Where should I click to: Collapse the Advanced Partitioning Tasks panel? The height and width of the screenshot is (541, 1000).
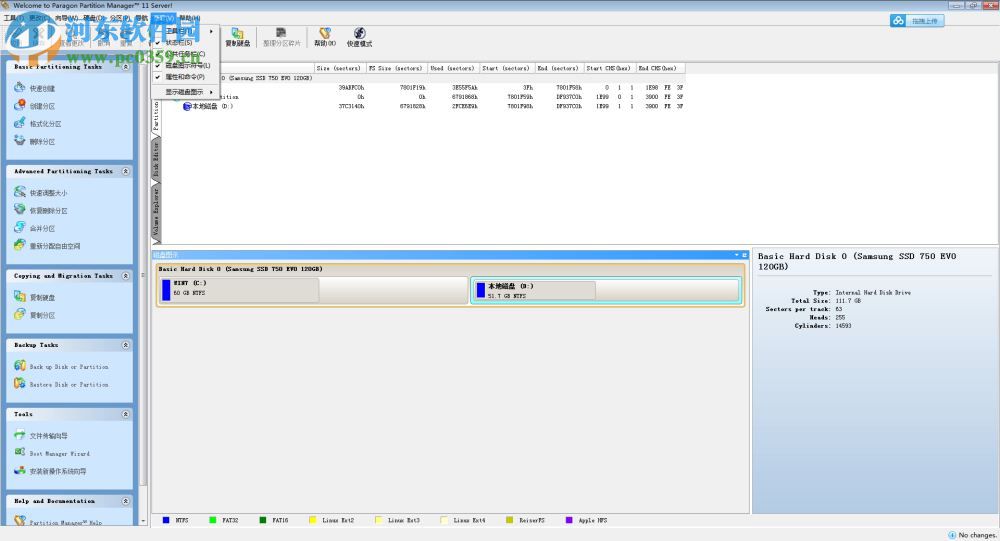(x=126, y=171)
